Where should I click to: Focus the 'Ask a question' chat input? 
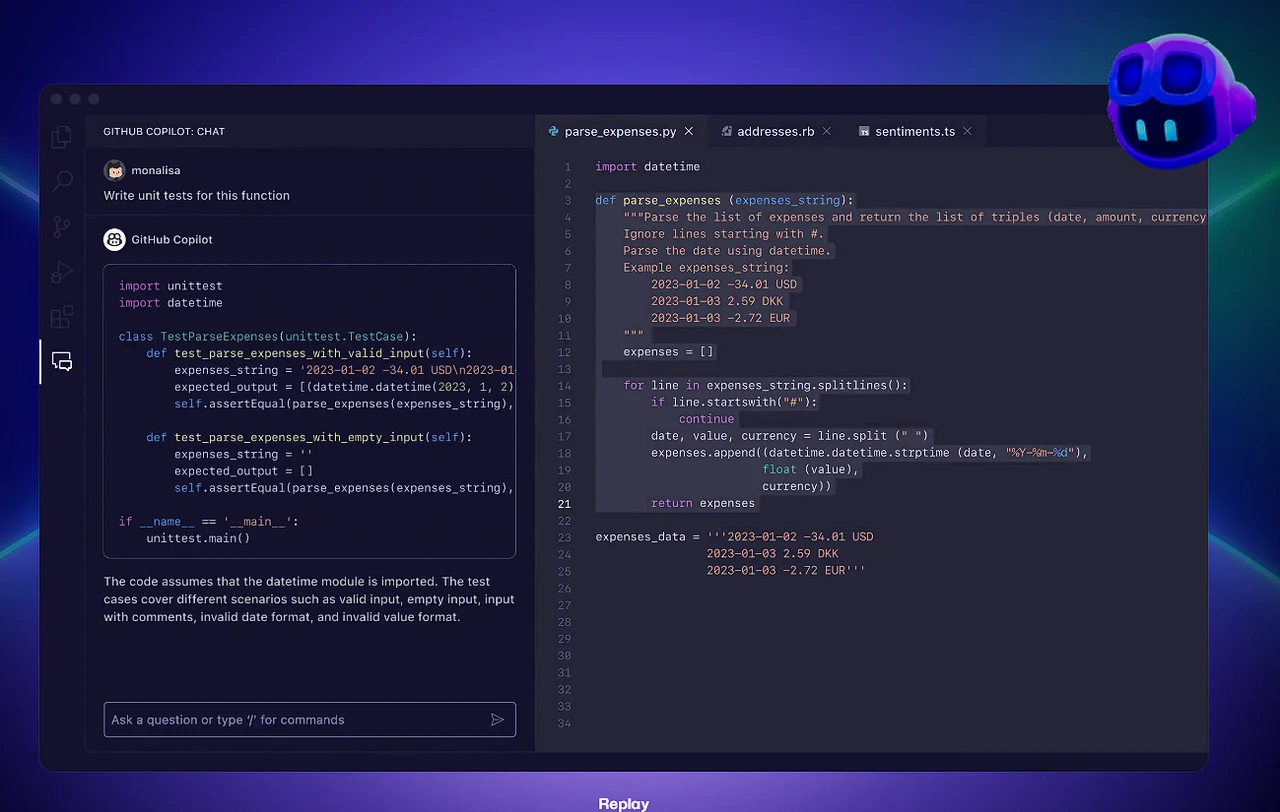310,720
